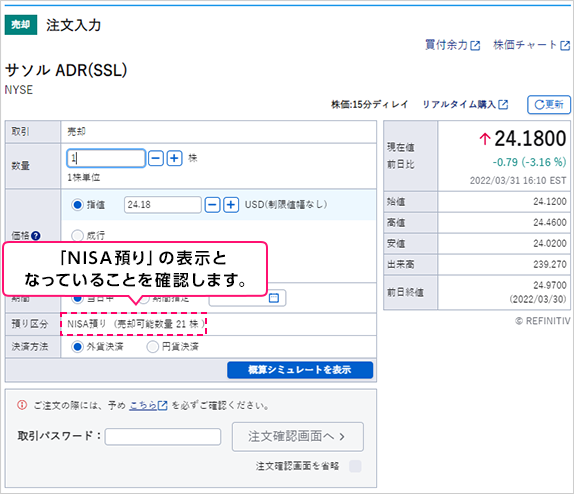The width and height of the screenshot is (574, 494).
Task: Click the 出来高 value 239.270
Action: coord(550,264)
